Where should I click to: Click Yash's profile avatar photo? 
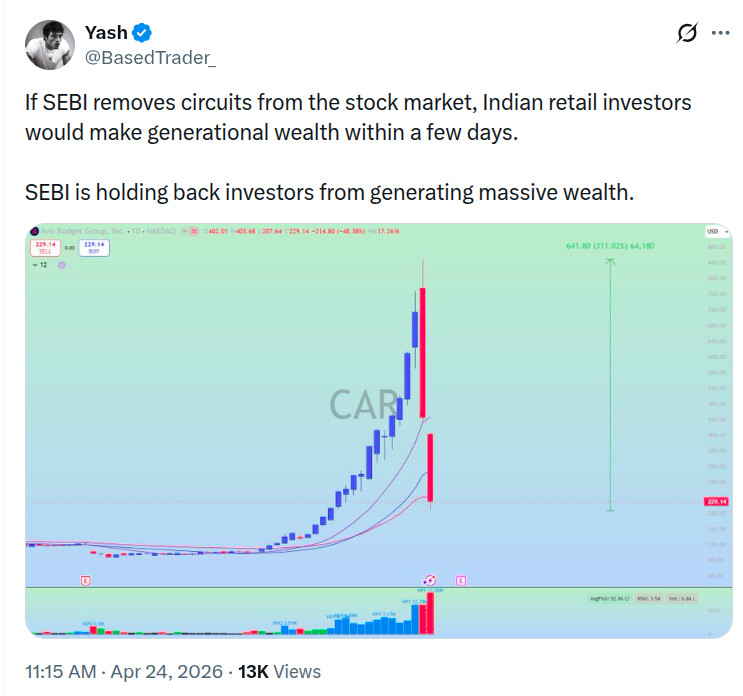tap(49, 45)
